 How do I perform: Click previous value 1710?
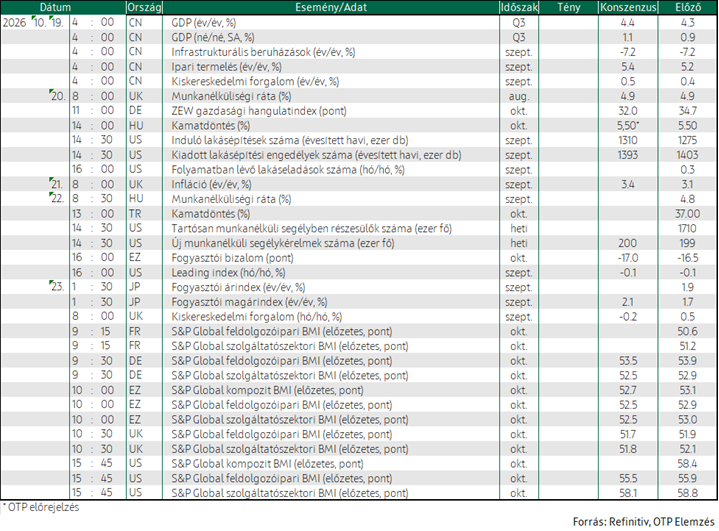[x=688, y=228]
